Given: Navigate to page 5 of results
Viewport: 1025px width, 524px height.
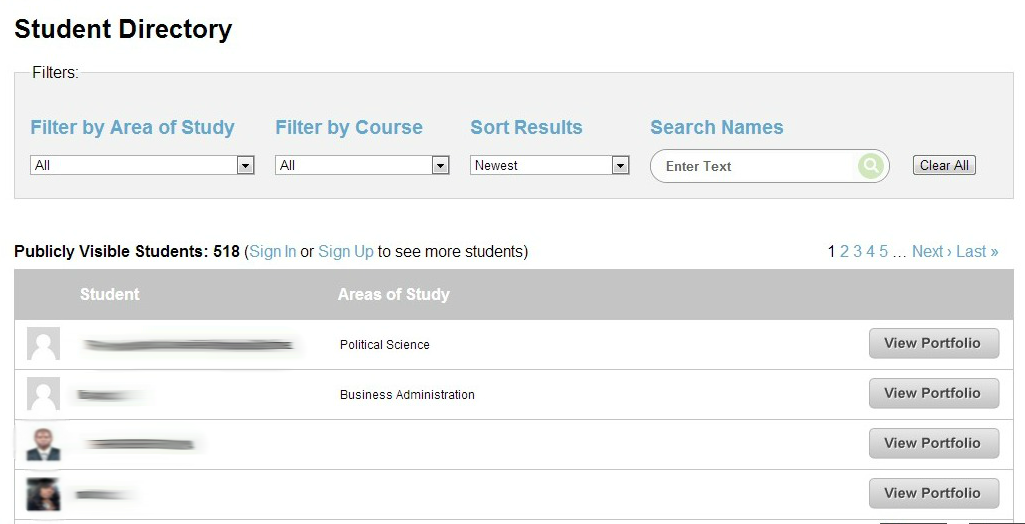Looking at the screenshot, I should pos(883,252).
